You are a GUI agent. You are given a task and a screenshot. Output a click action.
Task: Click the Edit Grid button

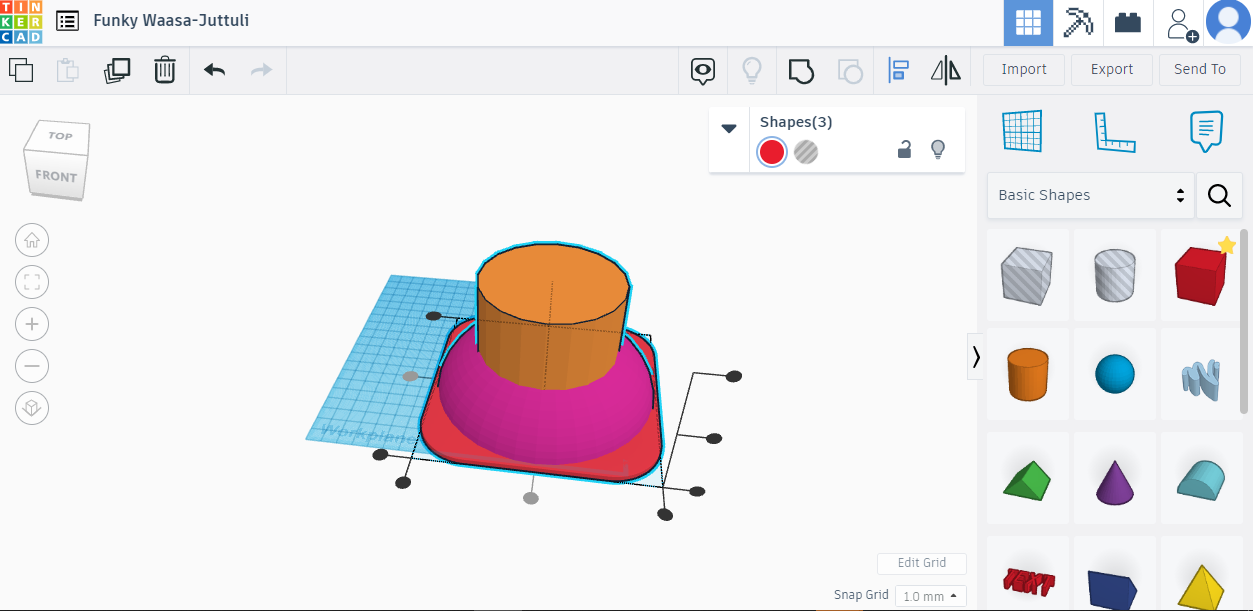click(922, 563)
